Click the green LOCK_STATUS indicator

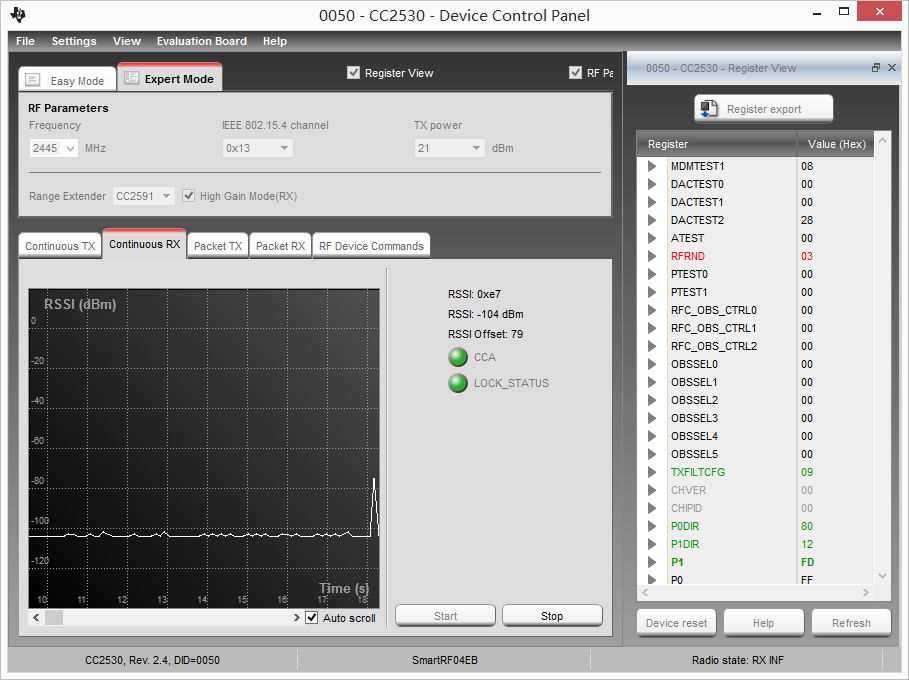tap(458, 383)
